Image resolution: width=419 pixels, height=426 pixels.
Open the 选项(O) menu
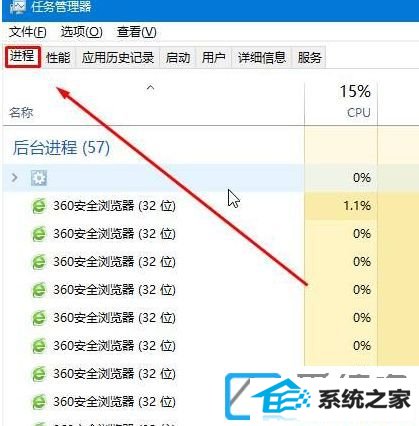(x=82, y=32)
